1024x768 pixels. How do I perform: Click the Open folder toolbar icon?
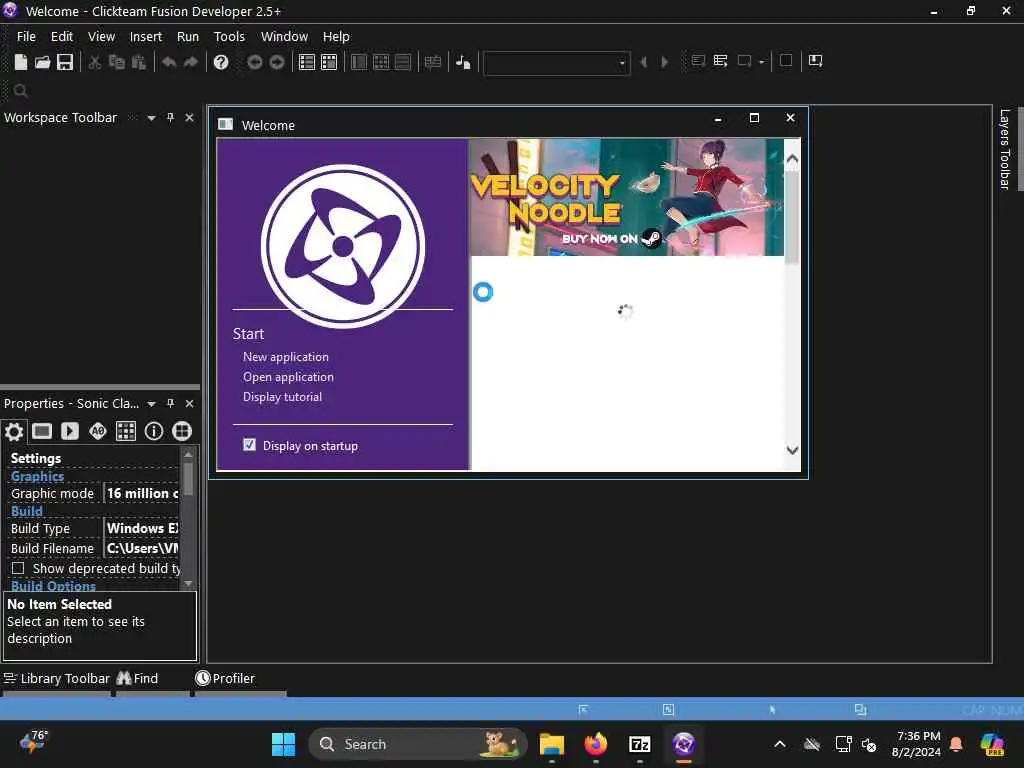click(x=42, y=62)
